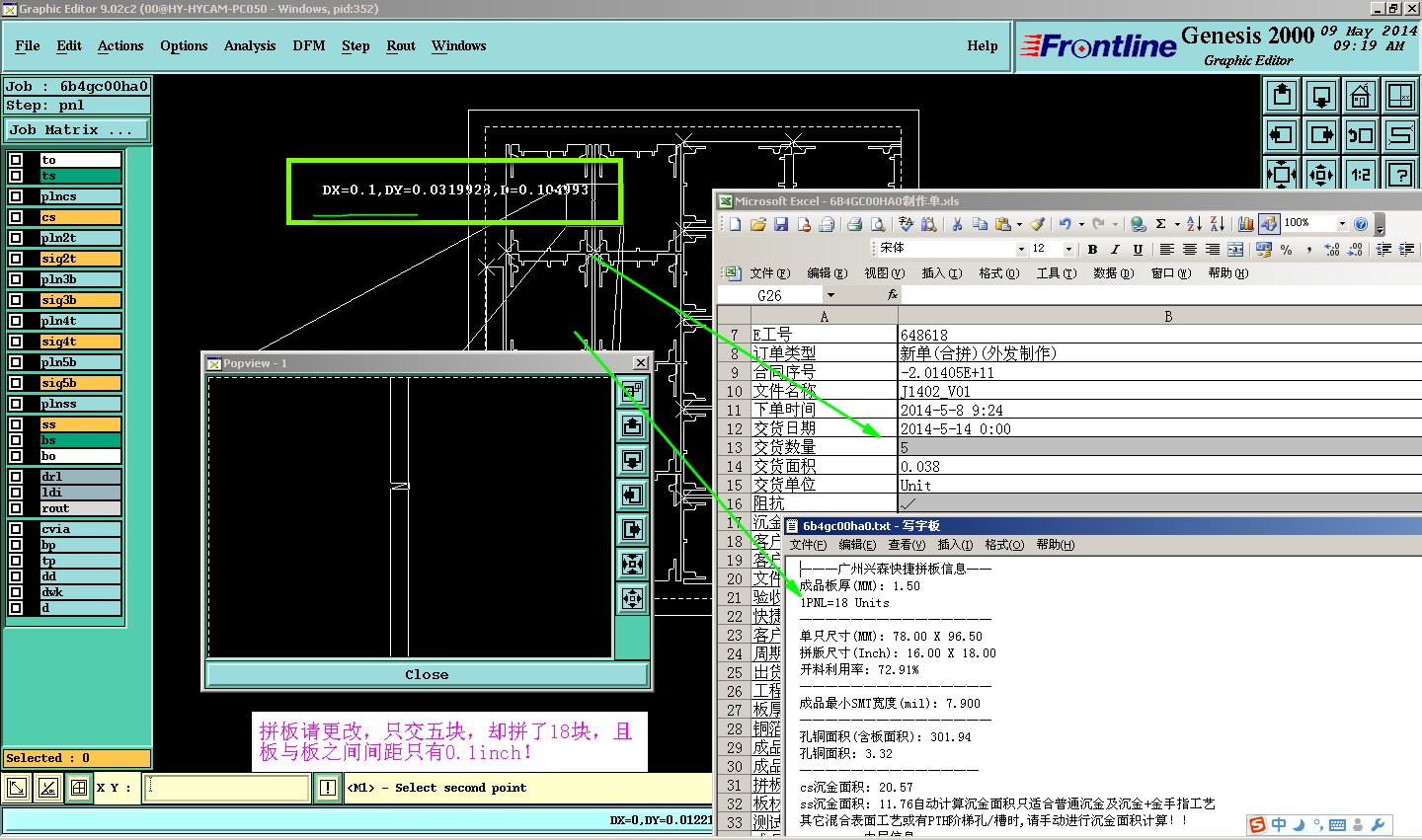Toggle visibility box of layer 'plnss'
The width and height of the screenshot is (1422, 840).
pyautogui.click(x=16, y=404)
